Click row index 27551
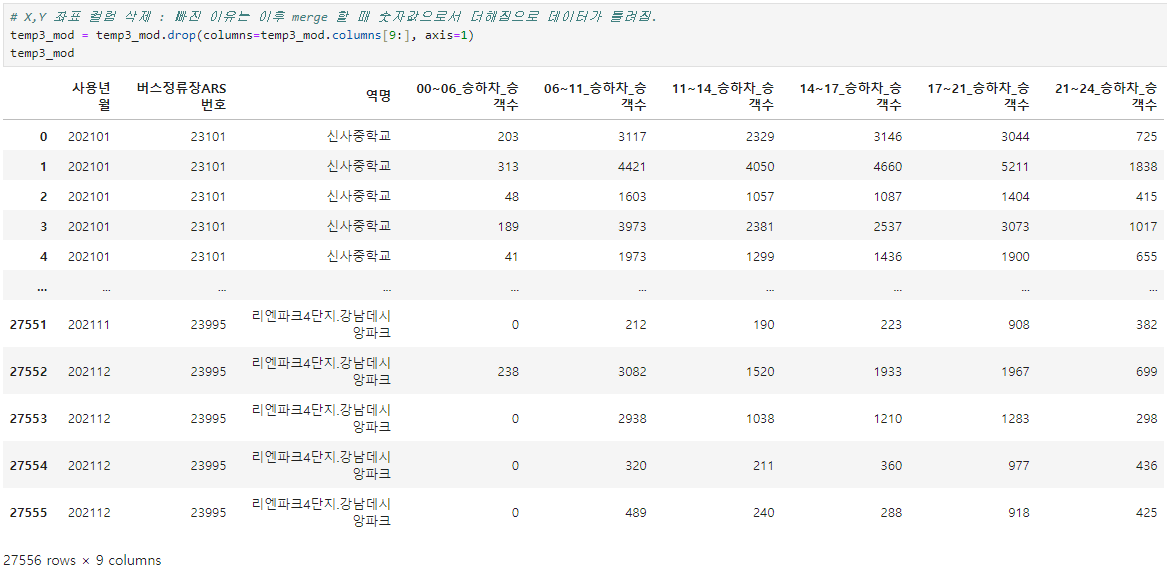 tap(29, 324)
